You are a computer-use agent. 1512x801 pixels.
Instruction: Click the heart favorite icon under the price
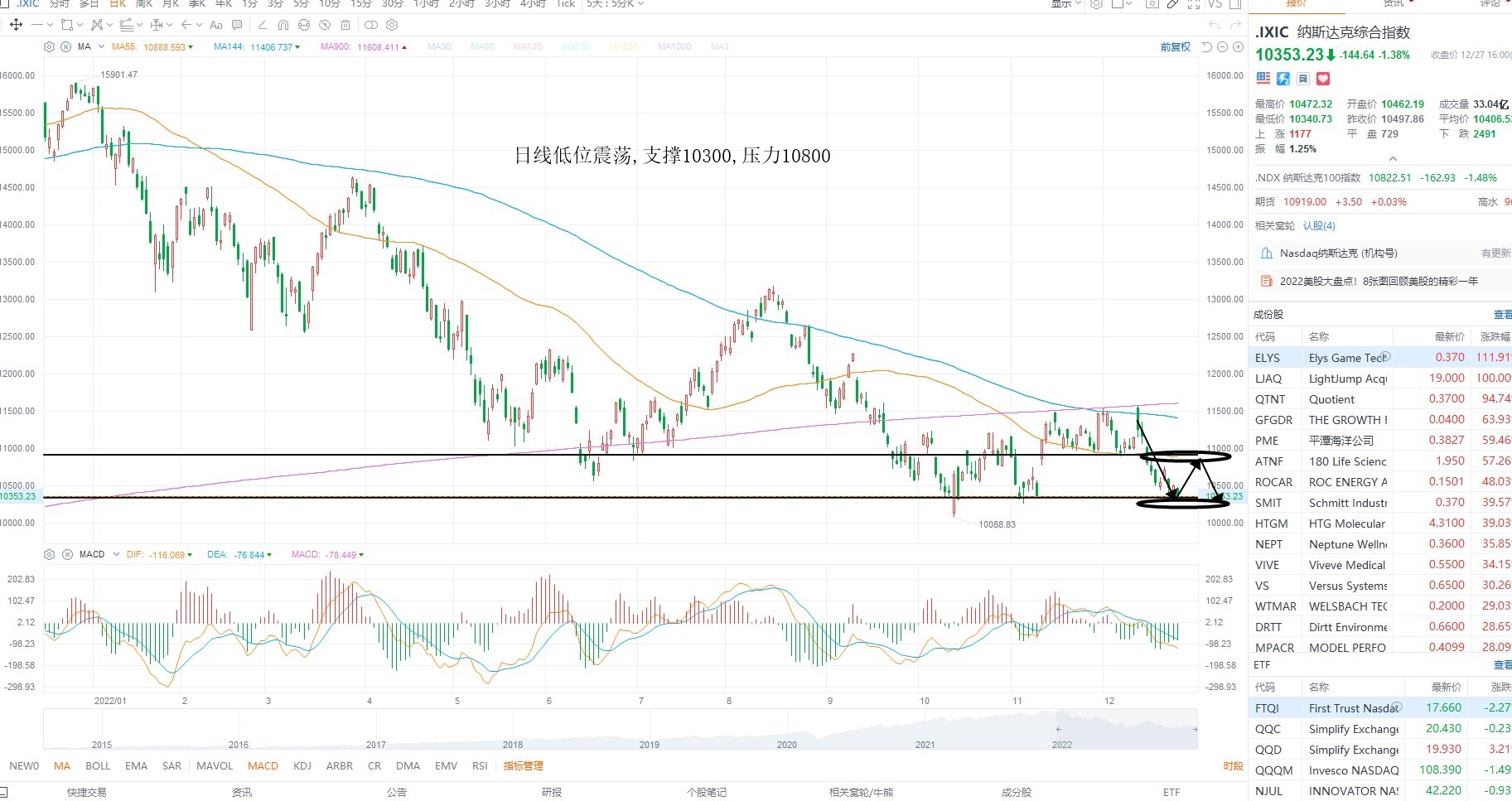tap(1323, 79)
